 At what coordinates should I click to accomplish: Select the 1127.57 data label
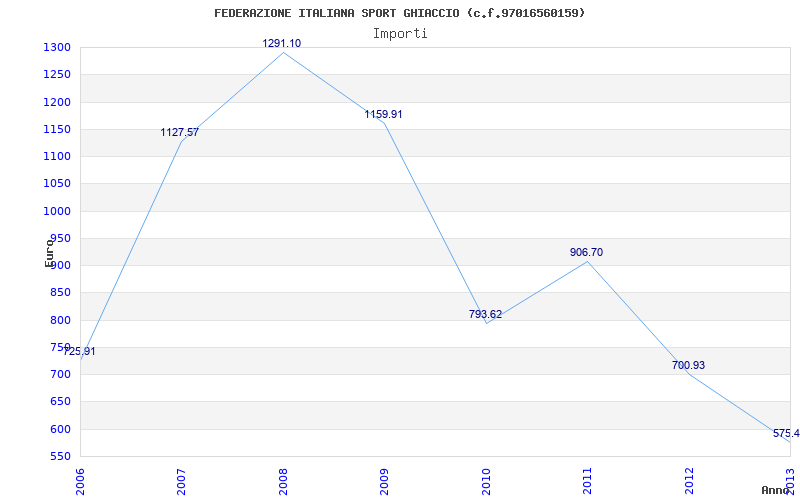pyautogui.click(x=180, y=132)
